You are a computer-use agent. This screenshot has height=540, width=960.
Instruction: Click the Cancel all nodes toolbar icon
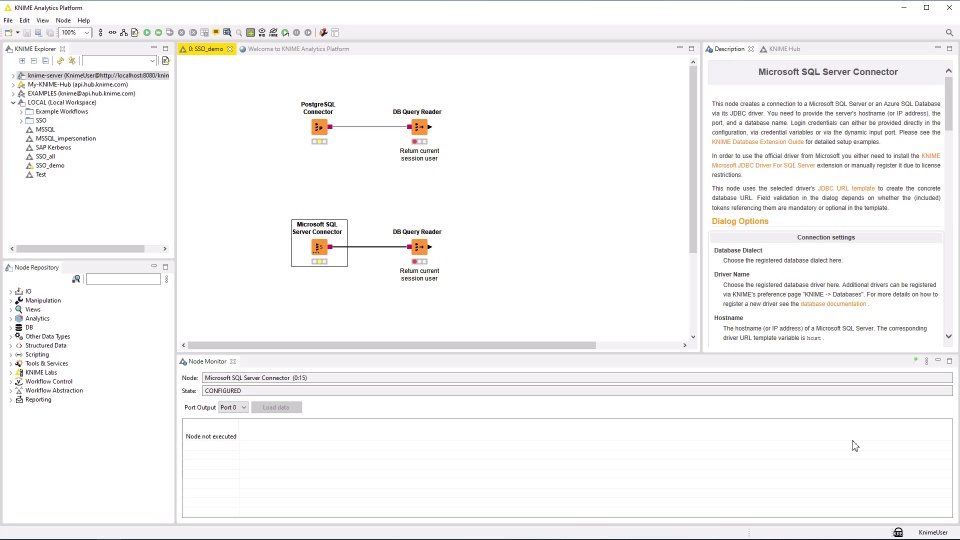click(x=193, y=32)
